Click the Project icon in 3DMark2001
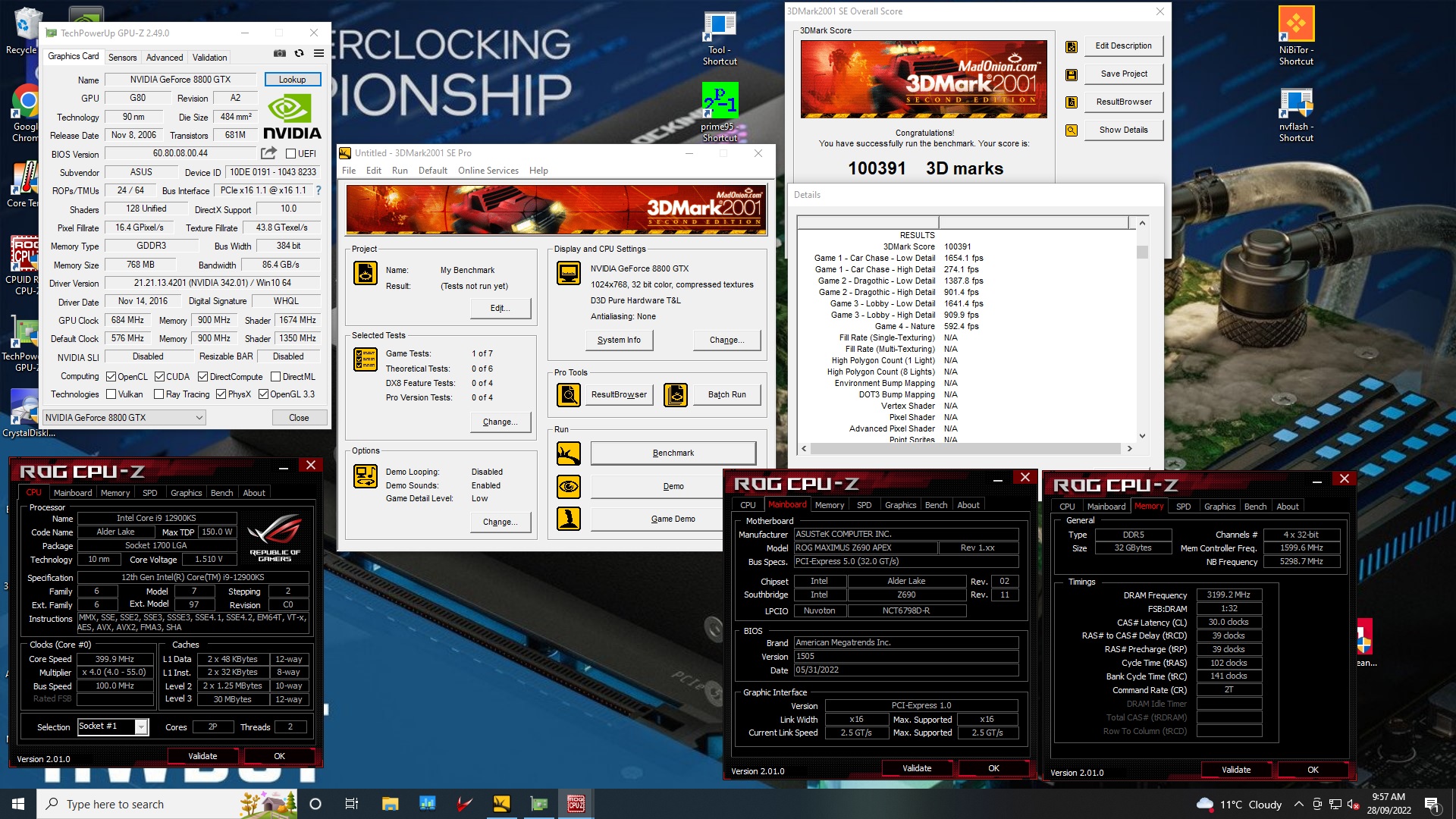Screen dimensions: 1456x819 [x=366, y=273]
